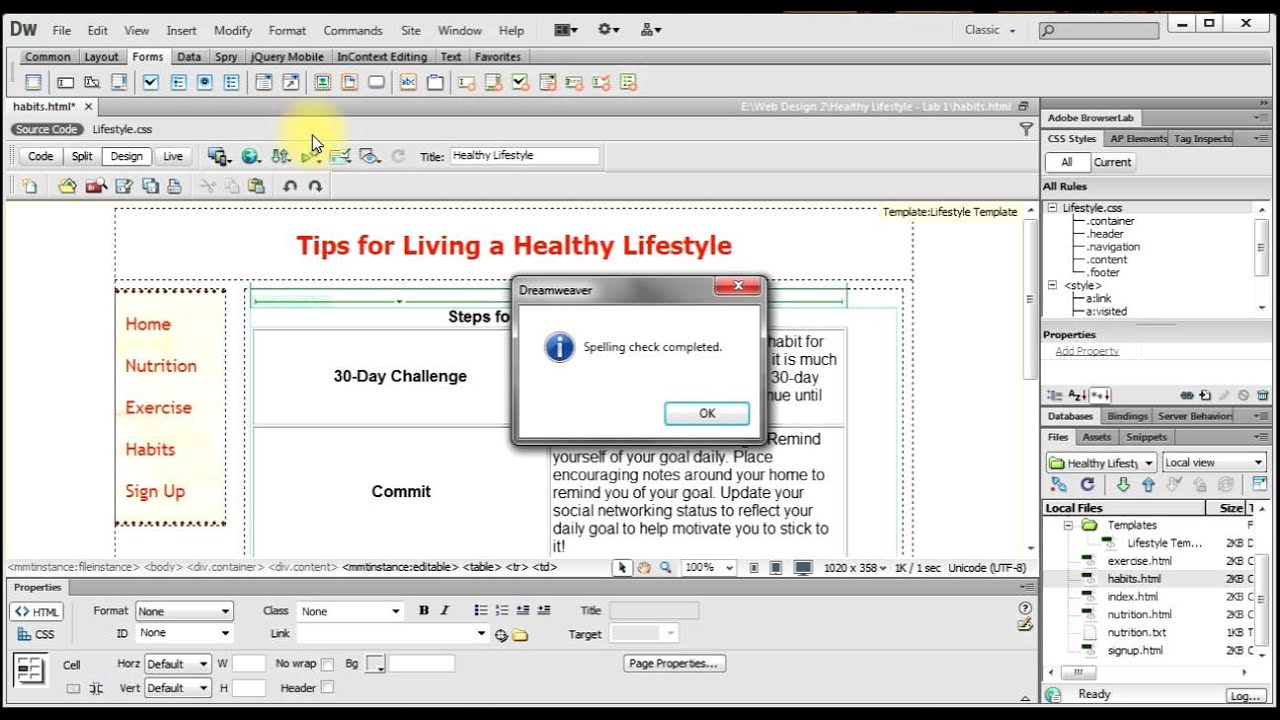This screenshot has width=1280, height=720.
Task: Click the Undo arrow in the Standard toolbar
Action: pos(290,185)
